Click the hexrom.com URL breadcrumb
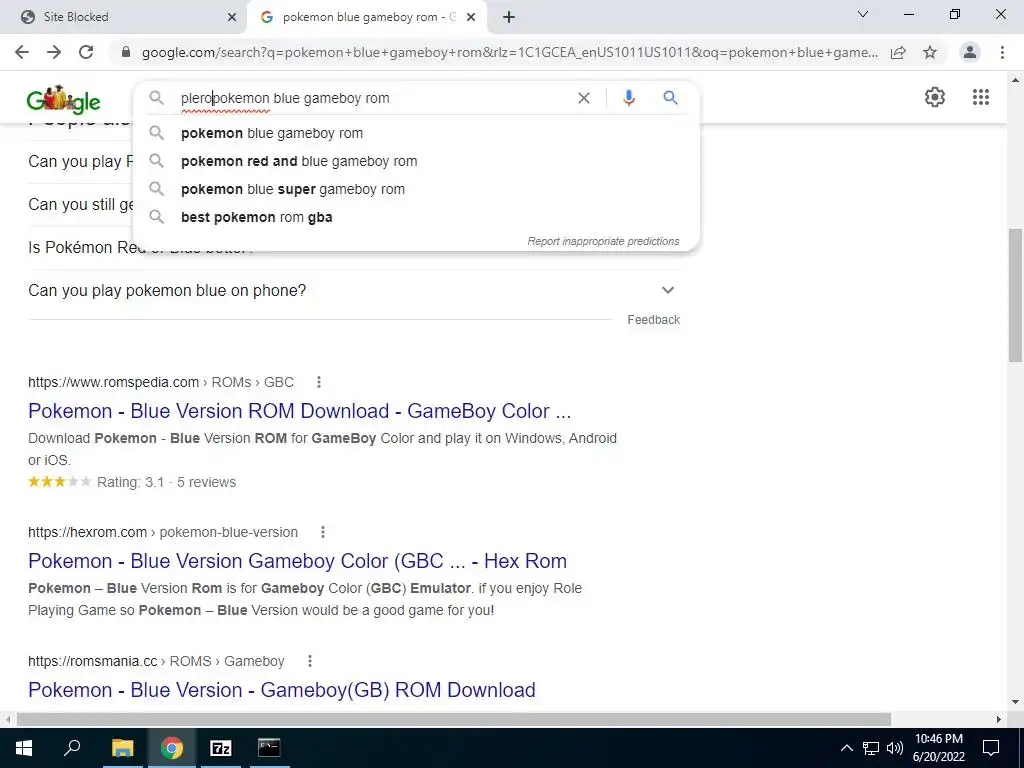The image size is (1024, 768). 163,532
